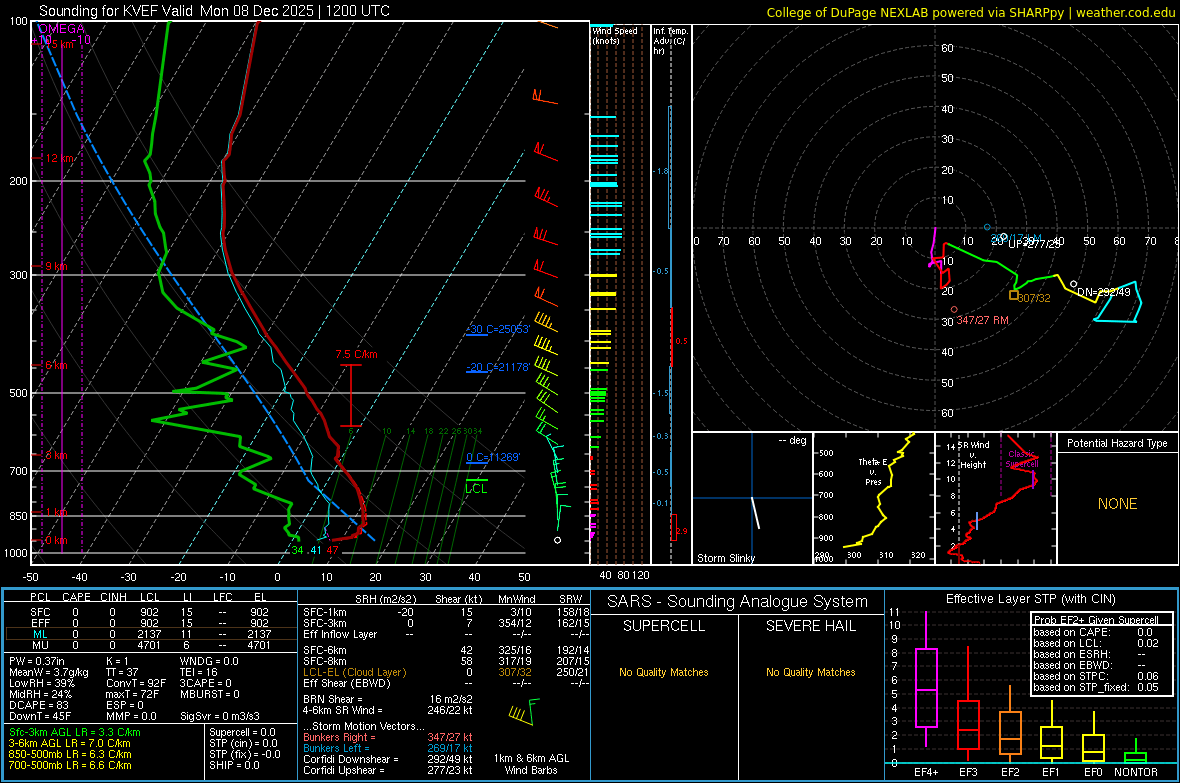The image size is (1180, 783).
Task: Click the weather.cod.edu NEXLAB credit text
Action: click(x=970, y=12)
